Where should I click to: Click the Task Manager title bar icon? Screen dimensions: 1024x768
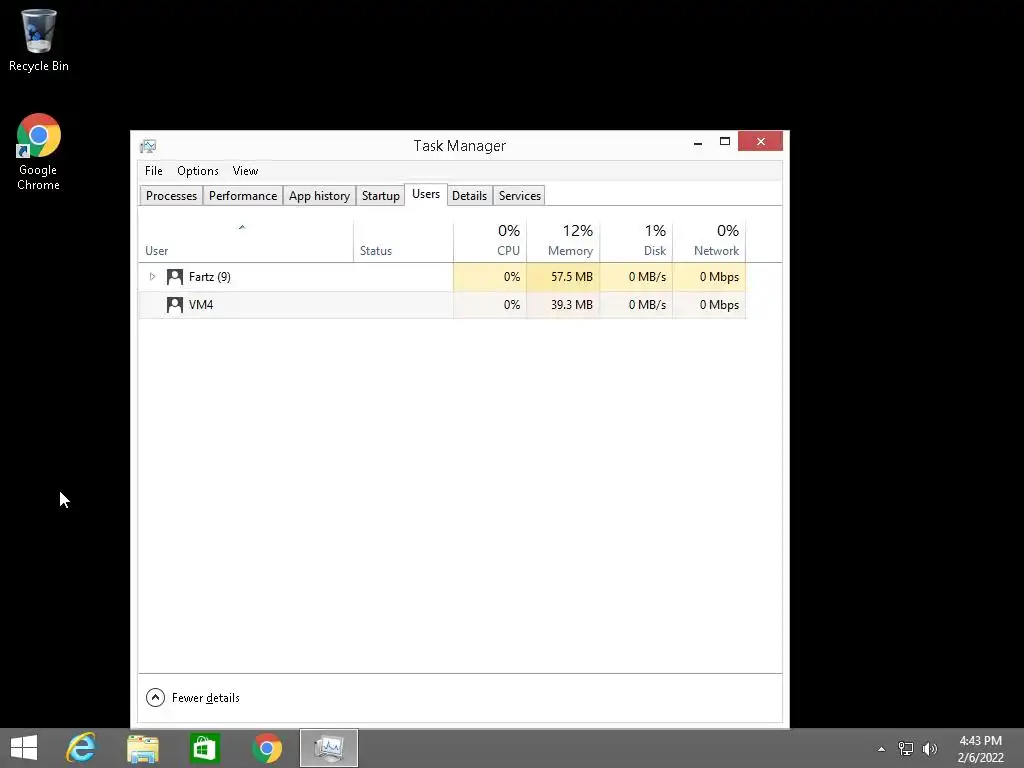148,146
